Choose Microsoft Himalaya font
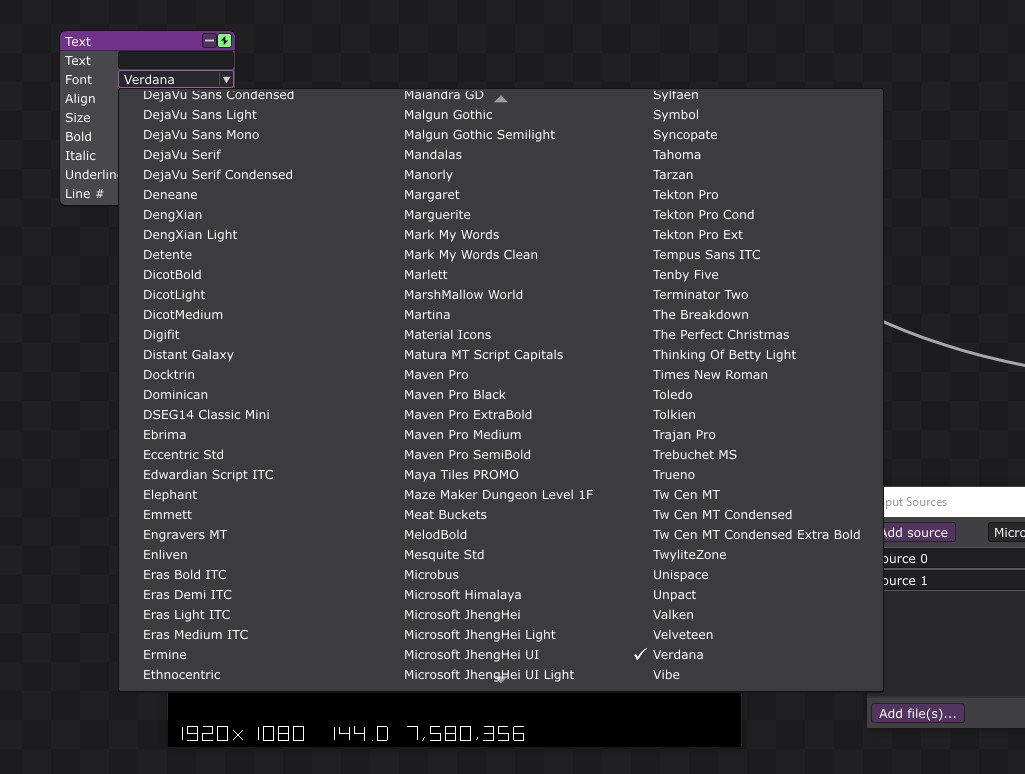 point(462,595)
